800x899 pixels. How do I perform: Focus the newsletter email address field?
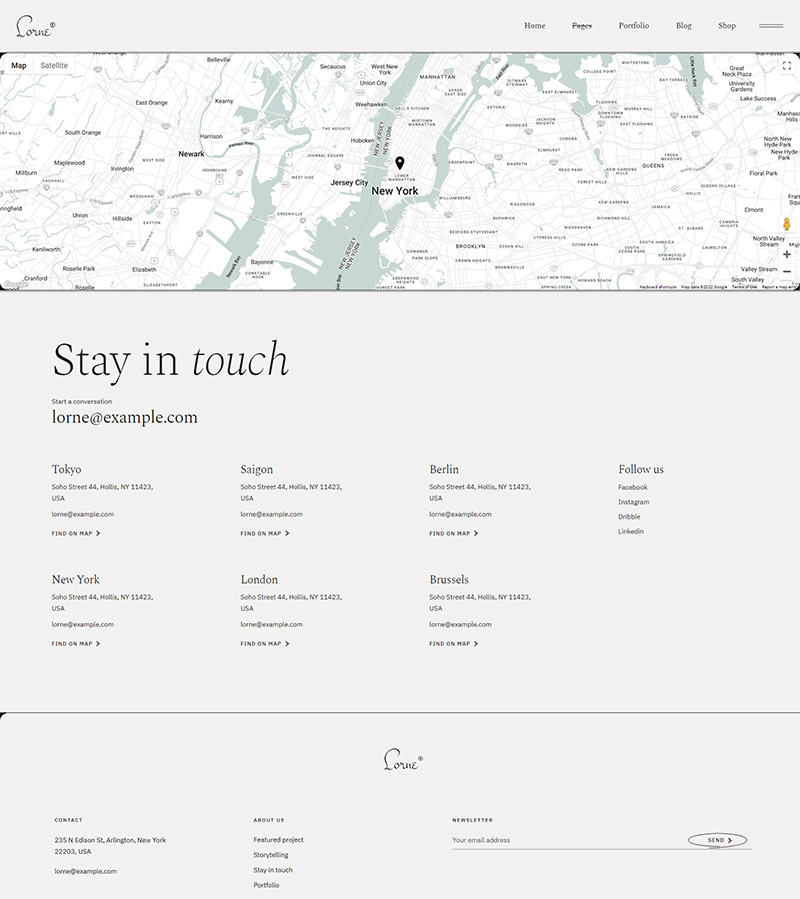coord(565,840)
